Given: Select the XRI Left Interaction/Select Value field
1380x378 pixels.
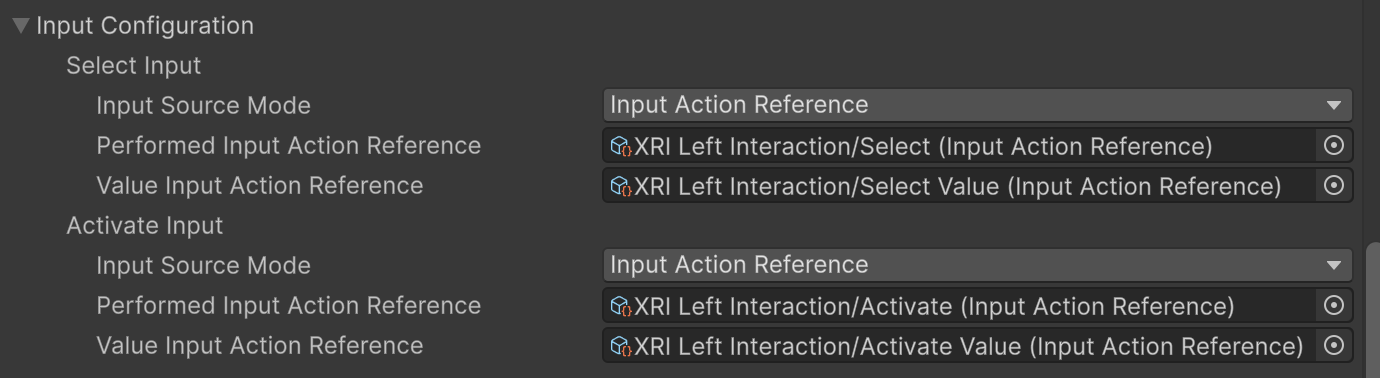Looking at the screenshot, I should [x=960, y=186].
